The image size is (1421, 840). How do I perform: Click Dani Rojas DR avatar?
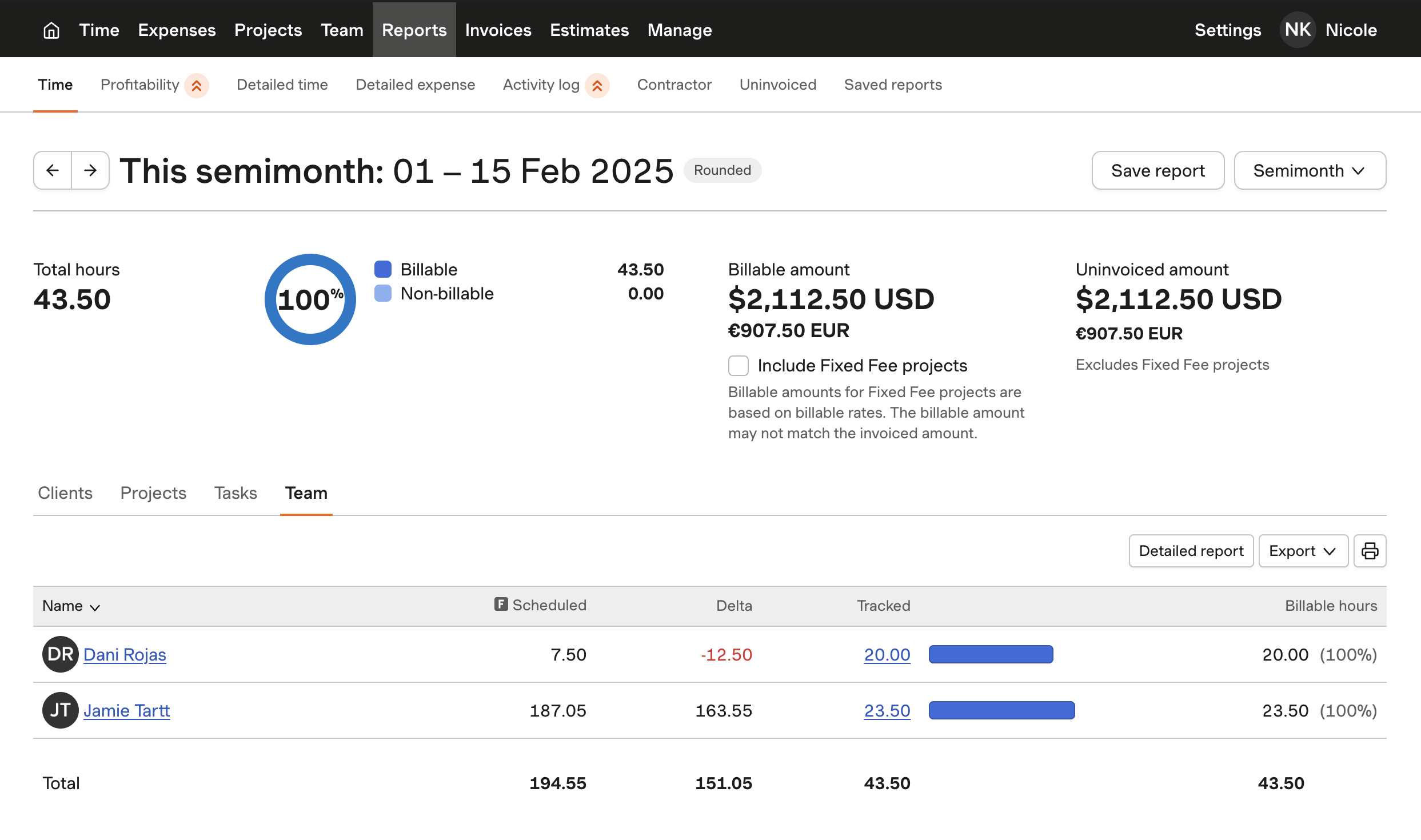coord(60,654)
